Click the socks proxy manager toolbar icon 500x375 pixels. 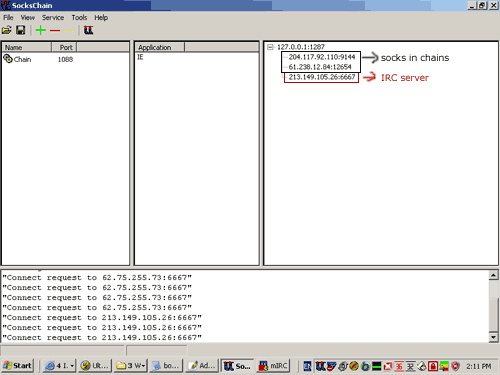88,30
